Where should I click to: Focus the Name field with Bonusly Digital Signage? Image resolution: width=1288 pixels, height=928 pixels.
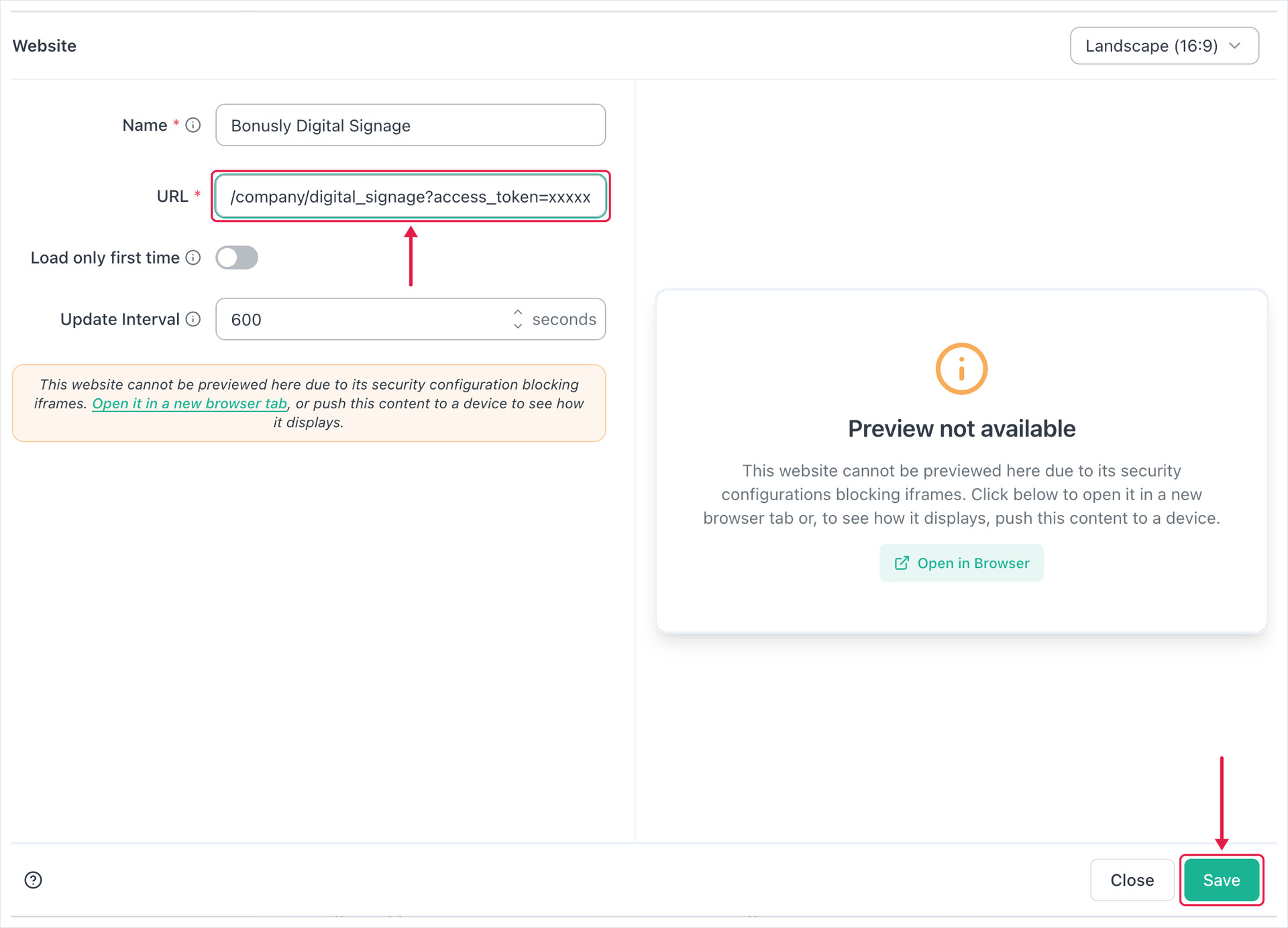pos(411,125)
